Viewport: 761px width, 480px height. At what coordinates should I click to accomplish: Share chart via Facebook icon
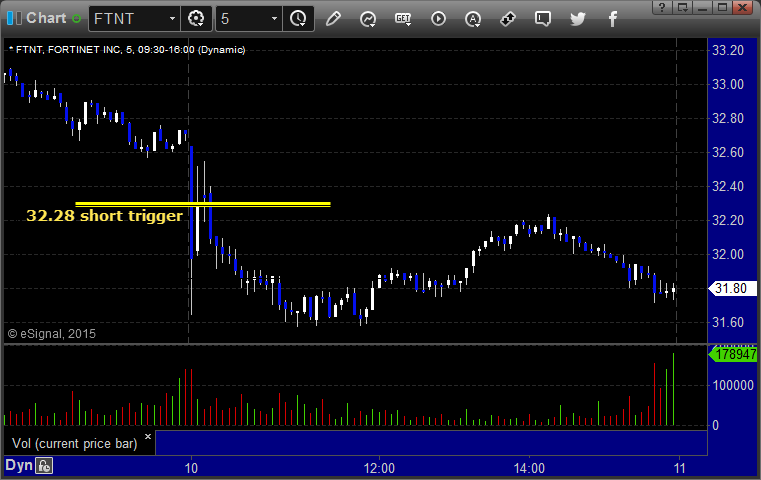(x=613, y=19)
